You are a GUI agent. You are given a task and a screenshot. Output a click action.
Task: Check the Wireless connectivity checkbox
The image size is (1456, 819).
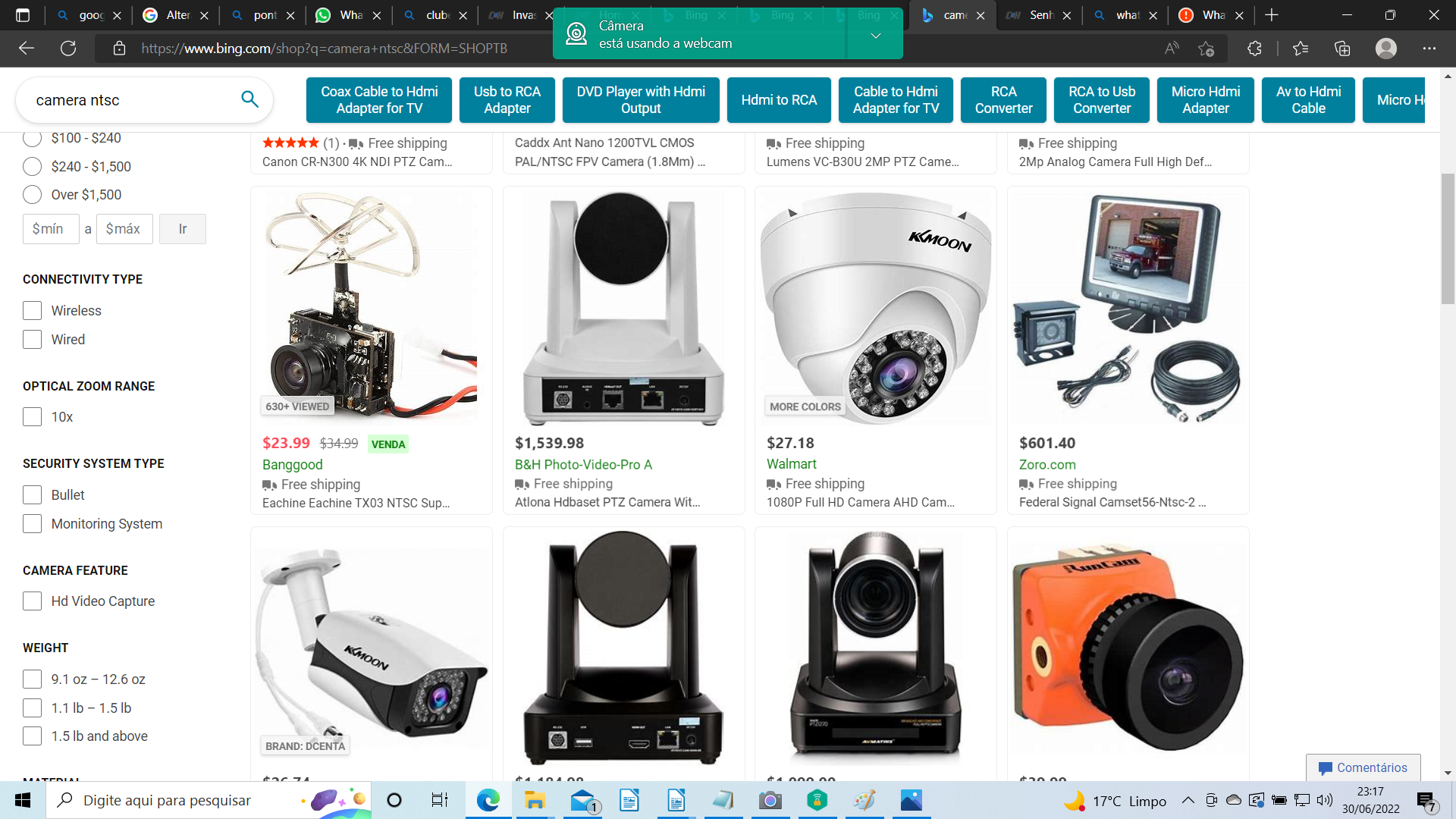click(x=32, y=311)
